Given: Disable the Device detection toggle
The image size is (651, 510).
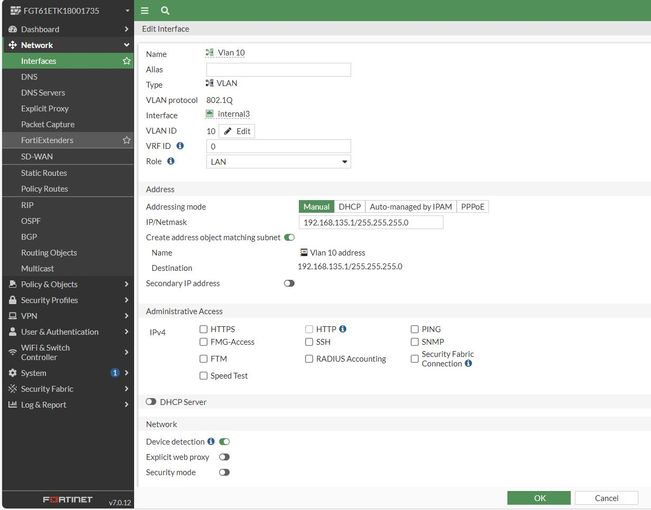Looking at the screenshot, I should [x=224, y=441].
